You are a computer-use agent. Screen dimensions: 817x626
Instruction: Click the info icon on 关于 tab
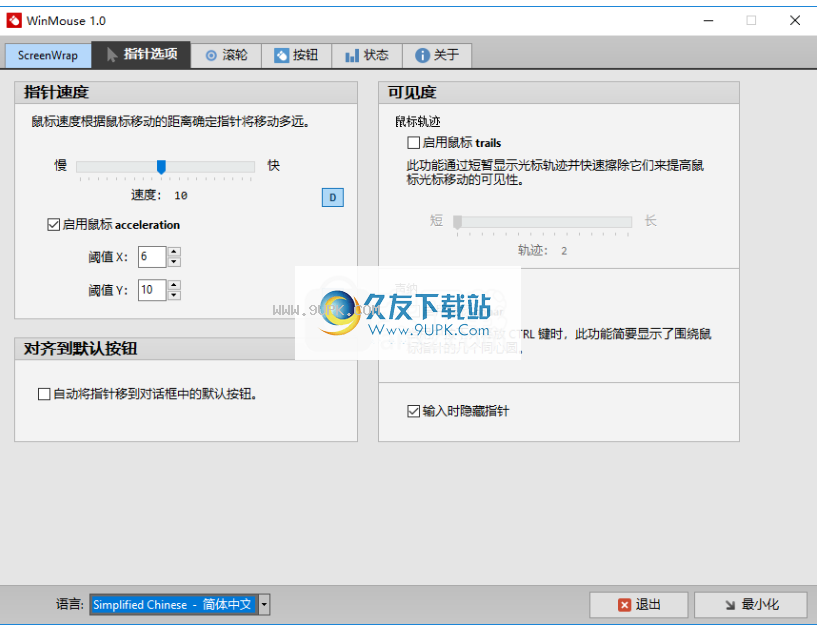coord(422,55)
